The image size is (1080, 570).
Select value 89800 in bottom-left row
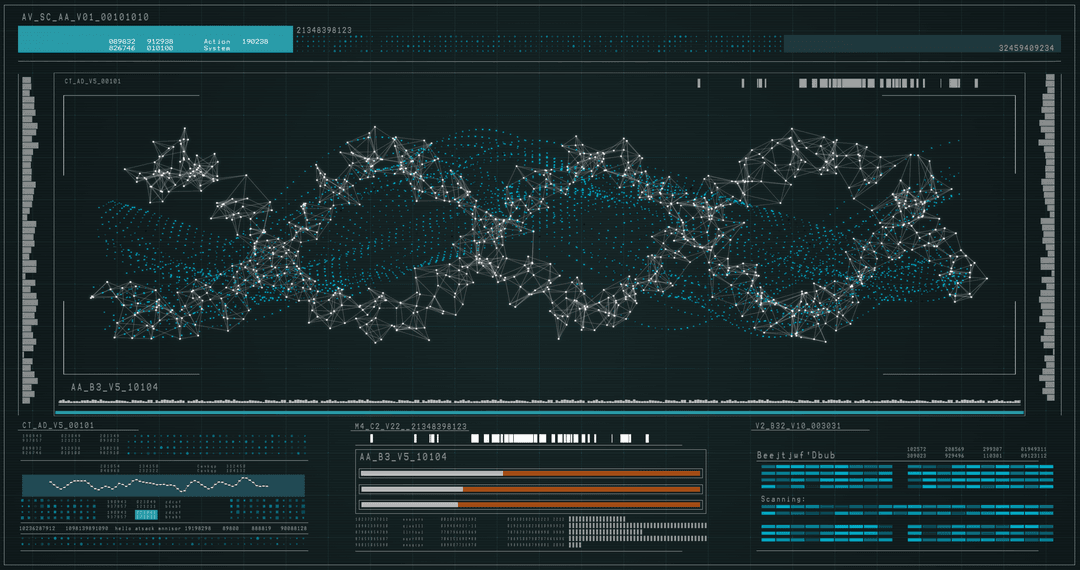click(229, 529)
